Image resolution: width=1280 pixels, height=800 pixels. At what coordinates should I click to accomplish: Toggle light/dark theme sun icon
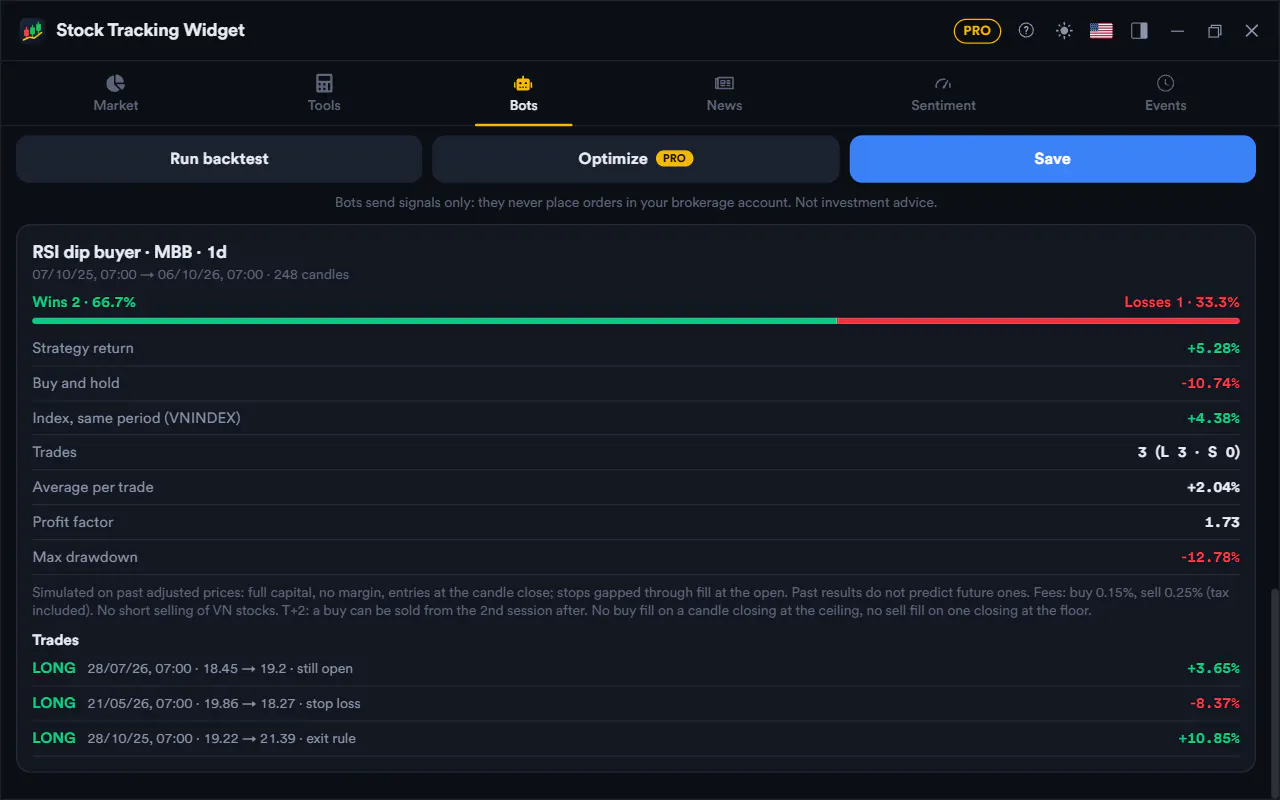[1064, 31]
